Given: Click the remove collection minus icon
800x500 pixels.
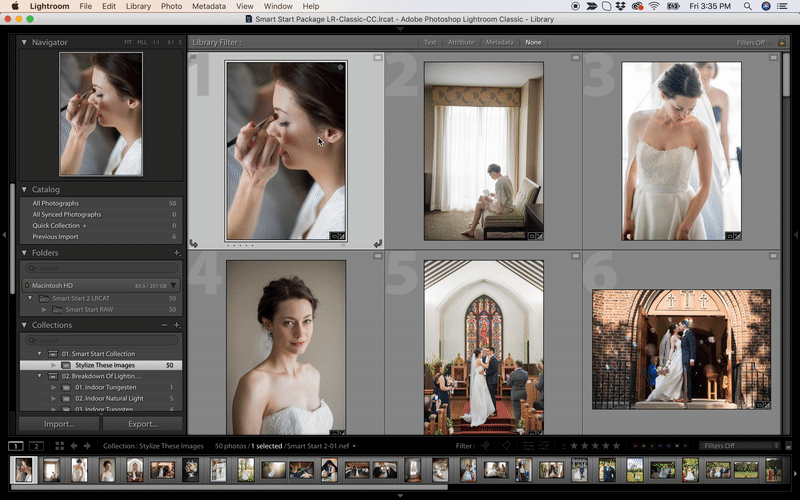Looking at the screenshot, I should point(165,325).
